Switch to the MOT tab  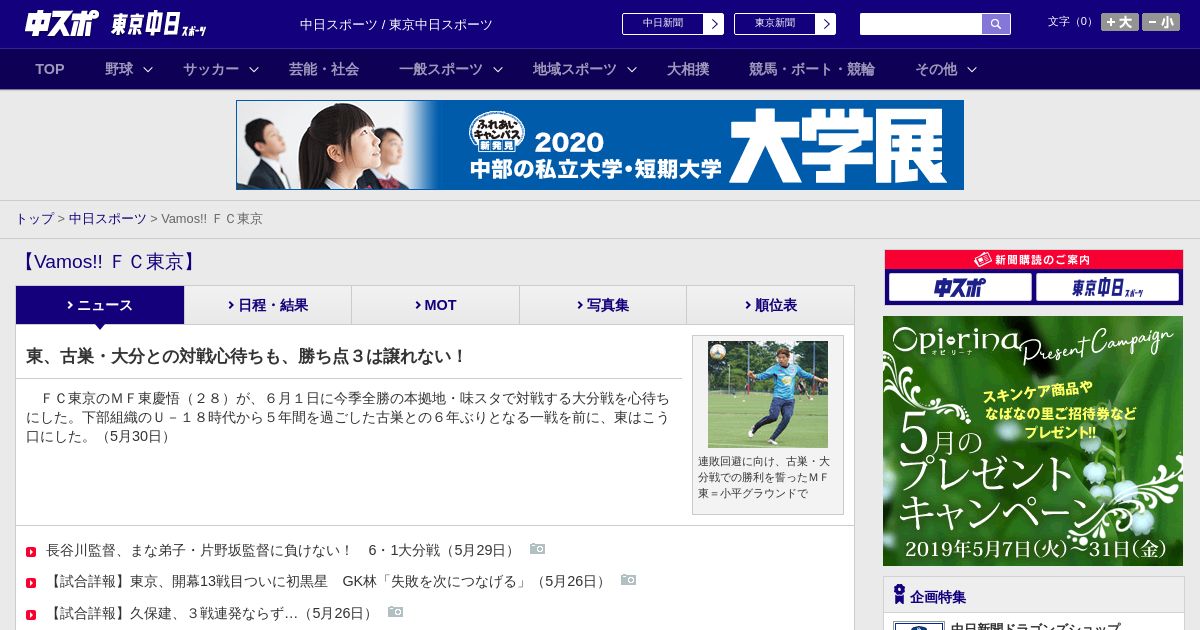(x=435, y=305)
